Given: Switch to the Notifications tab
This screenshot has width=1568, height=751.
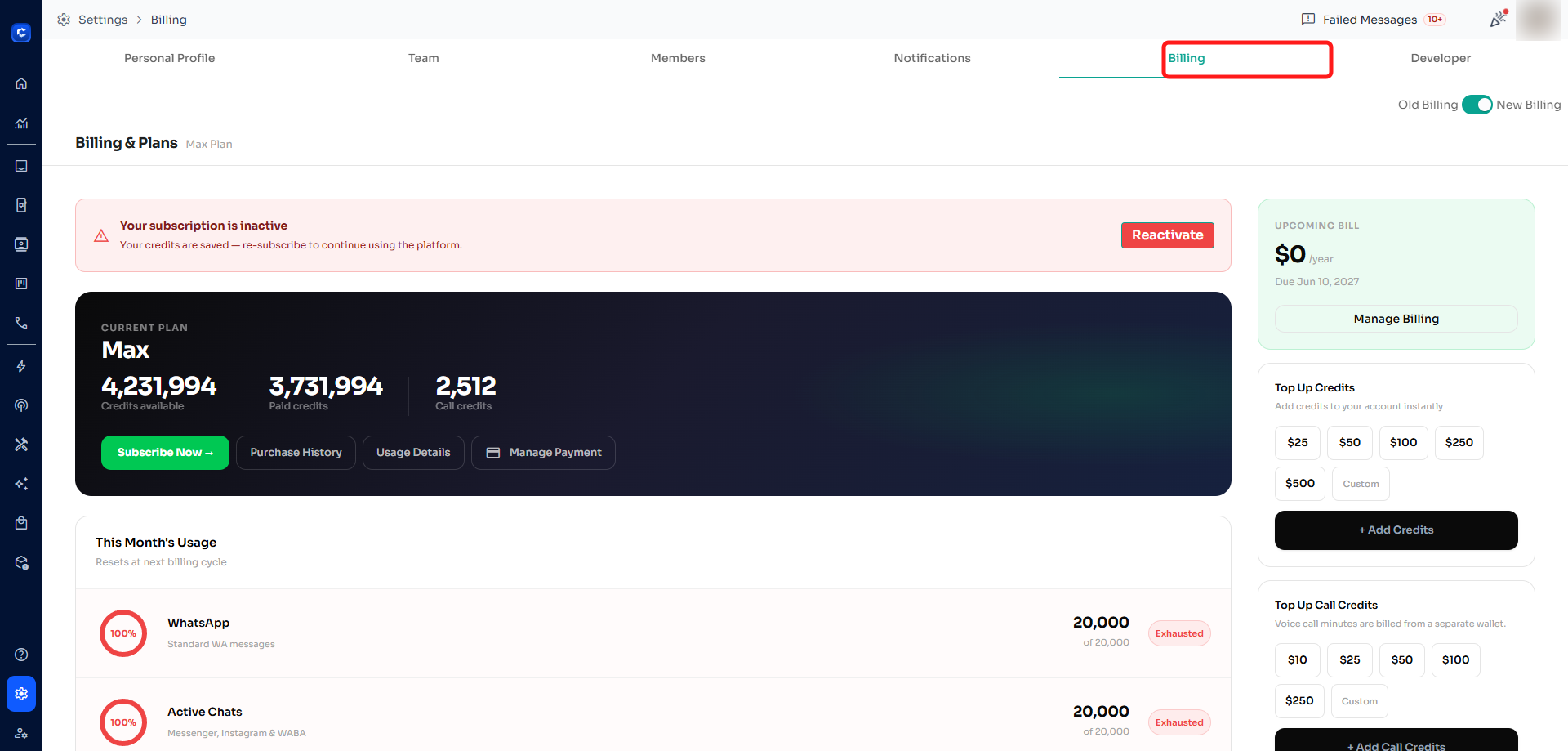Looking at the screenshot, I should click(933, 58).
